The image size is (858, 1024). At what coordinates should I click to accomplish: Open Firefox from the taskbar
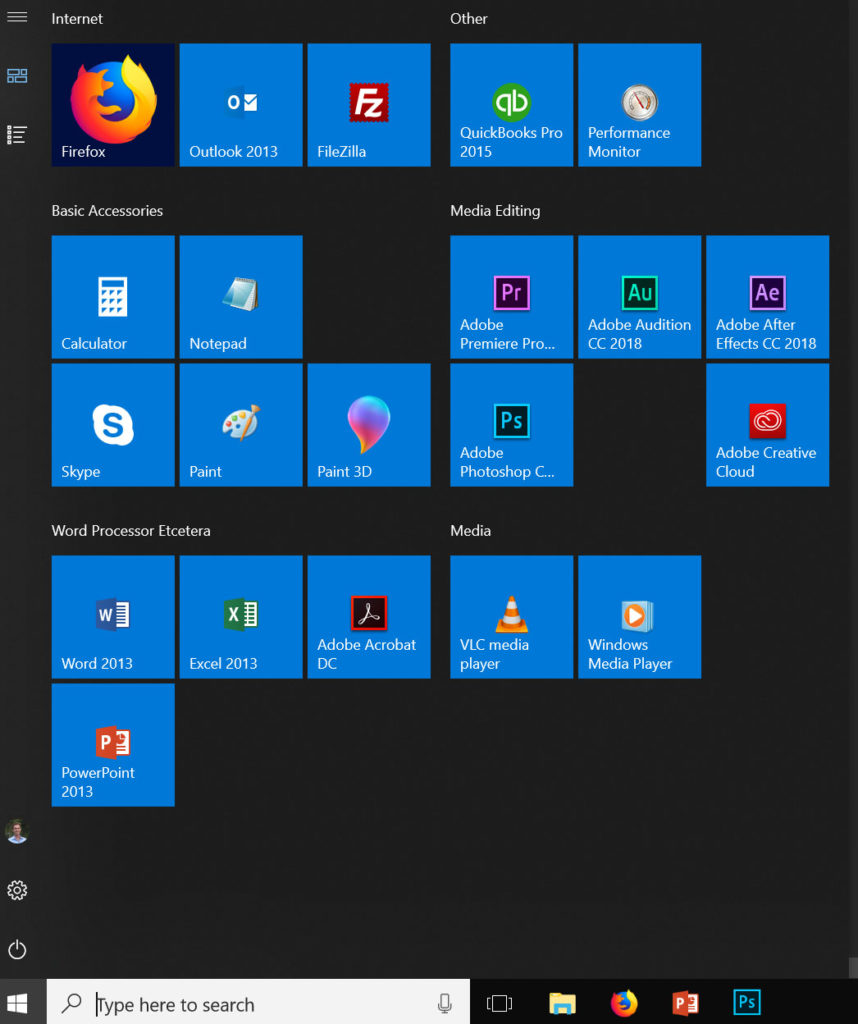[x=624, y=1003]
